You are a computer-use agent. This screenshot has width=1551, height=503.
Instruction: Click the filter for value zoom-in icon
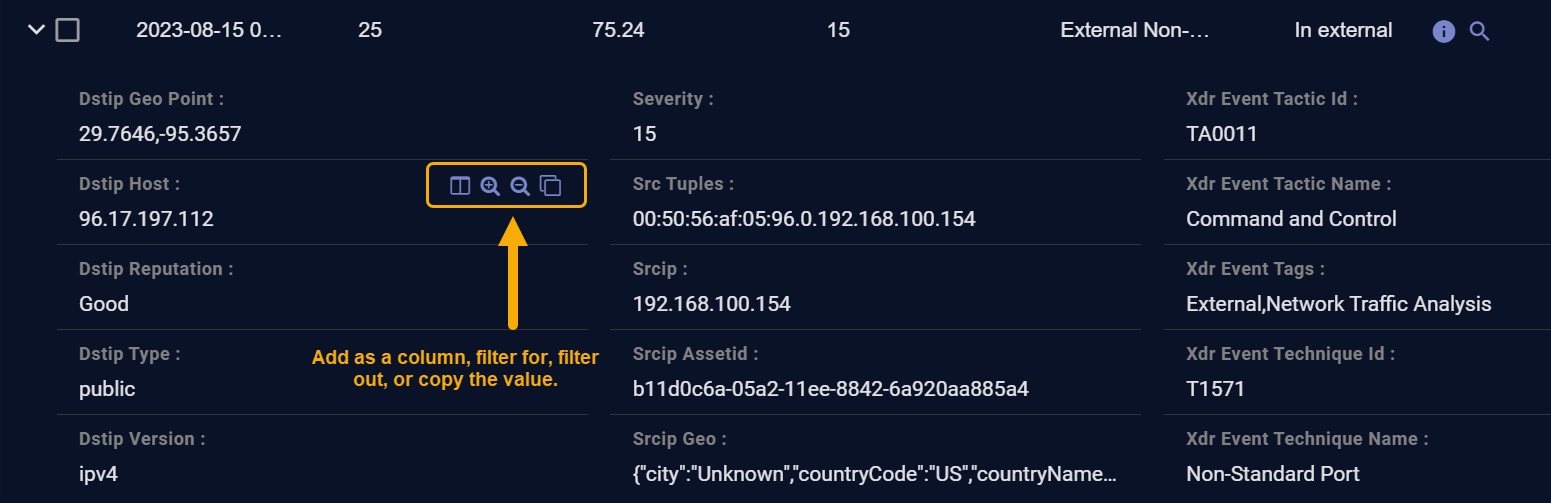tap(490, 186)
